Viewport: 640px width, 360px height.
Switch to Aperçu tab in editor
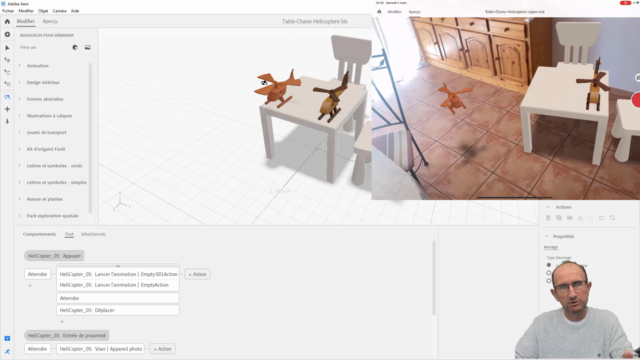[x=50, y=21]
